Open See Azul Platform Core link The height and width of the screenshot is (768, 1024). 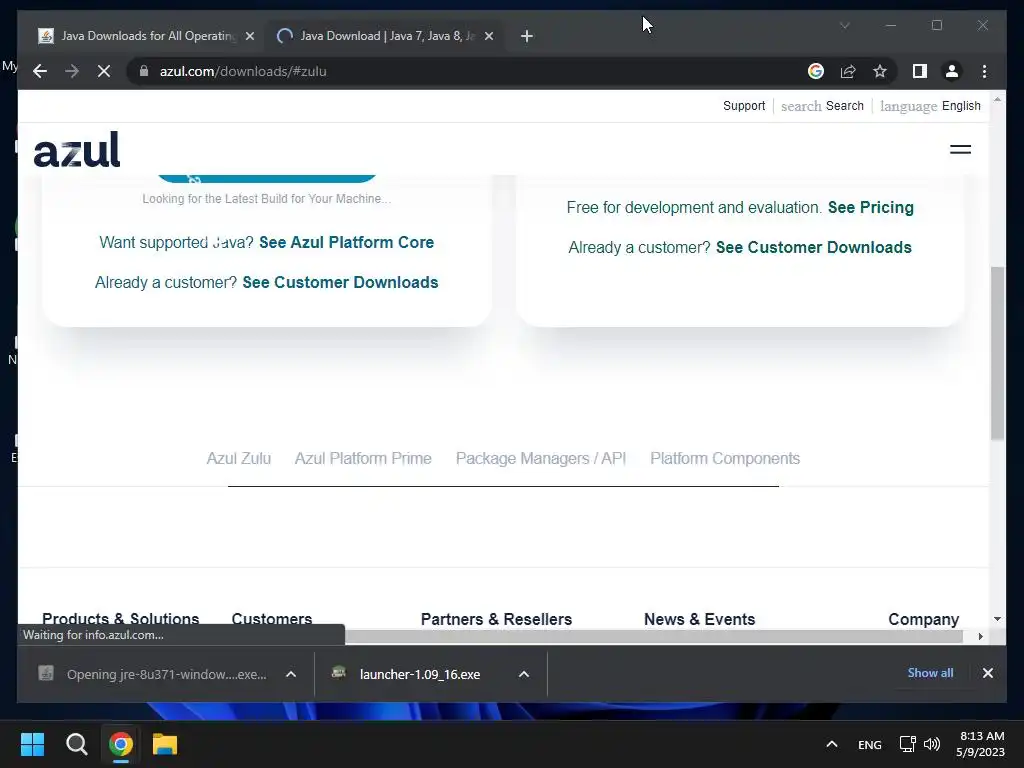(346, 242)
